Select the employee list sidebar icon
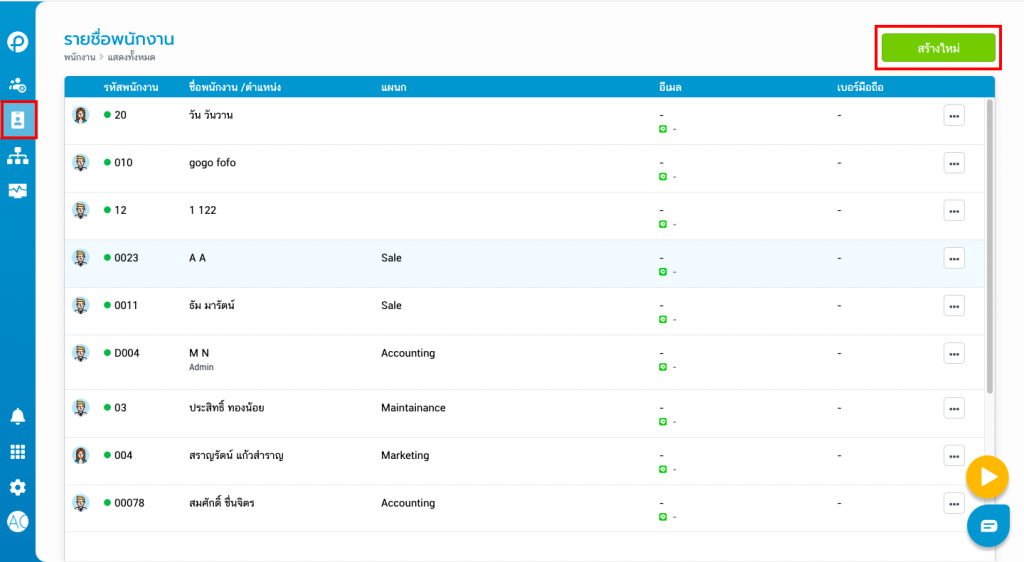 (x=18, y=120)
